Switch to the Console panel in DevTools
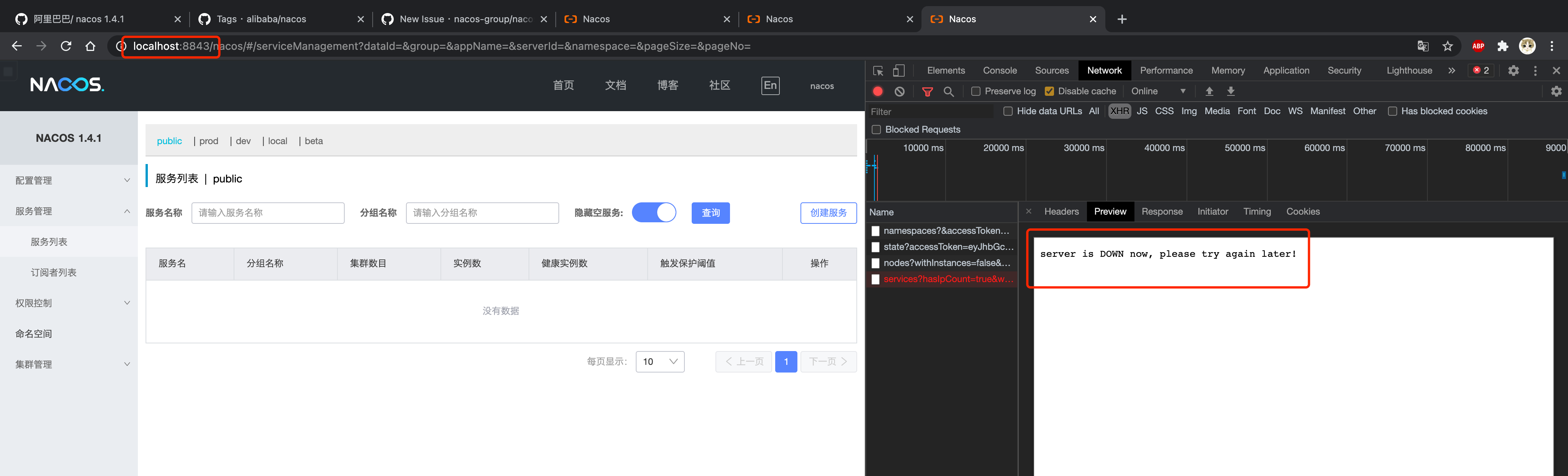1568x476 pixels. [x=1000, y=70]
